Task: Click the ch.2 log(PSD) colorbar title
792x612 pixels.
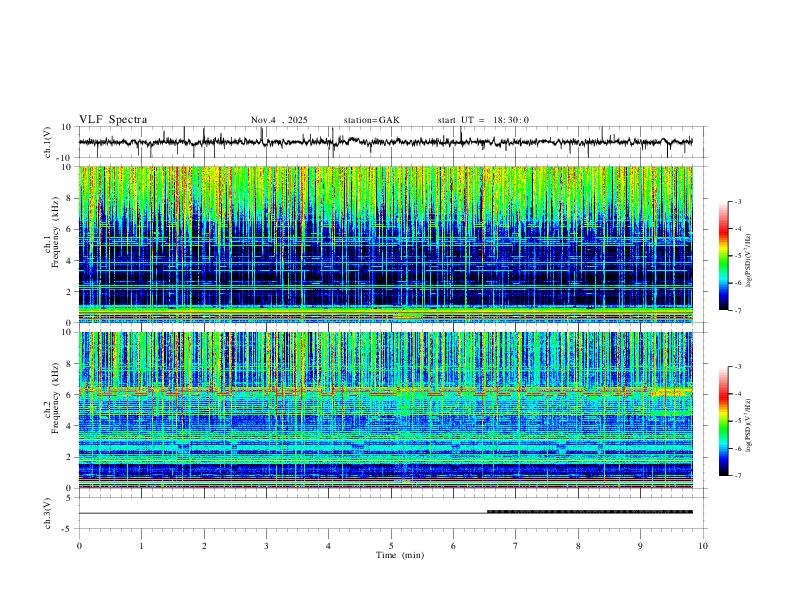Action: [x=749, y=425]
